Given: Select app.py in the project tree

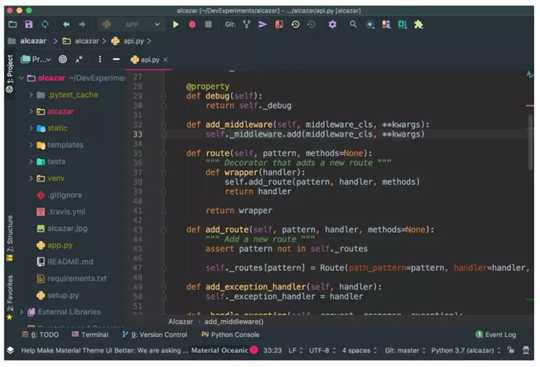Looking at the screenshot, I should [x=55, y=245].
